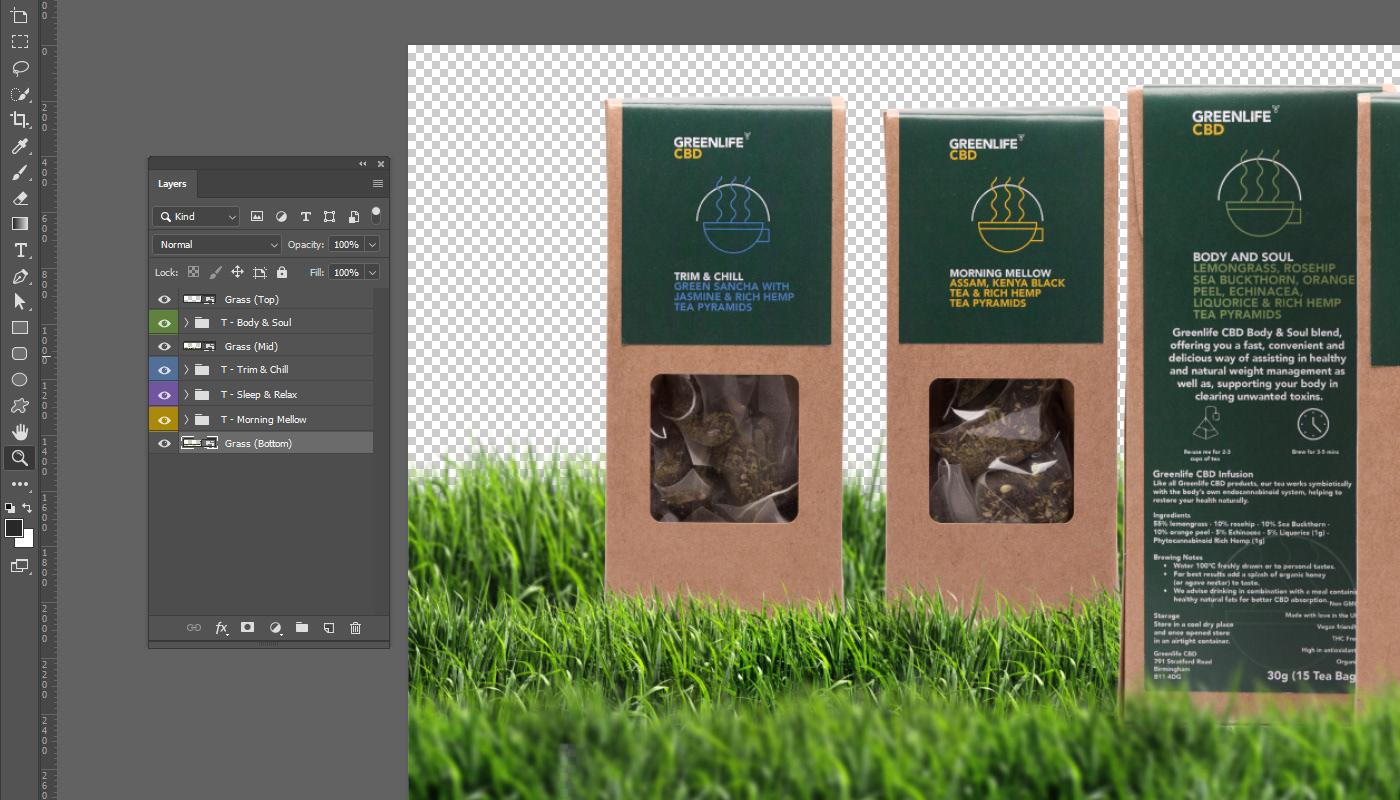Open the Normal blend mode dropdown
1400x800 pixels.
coord(217,244)
